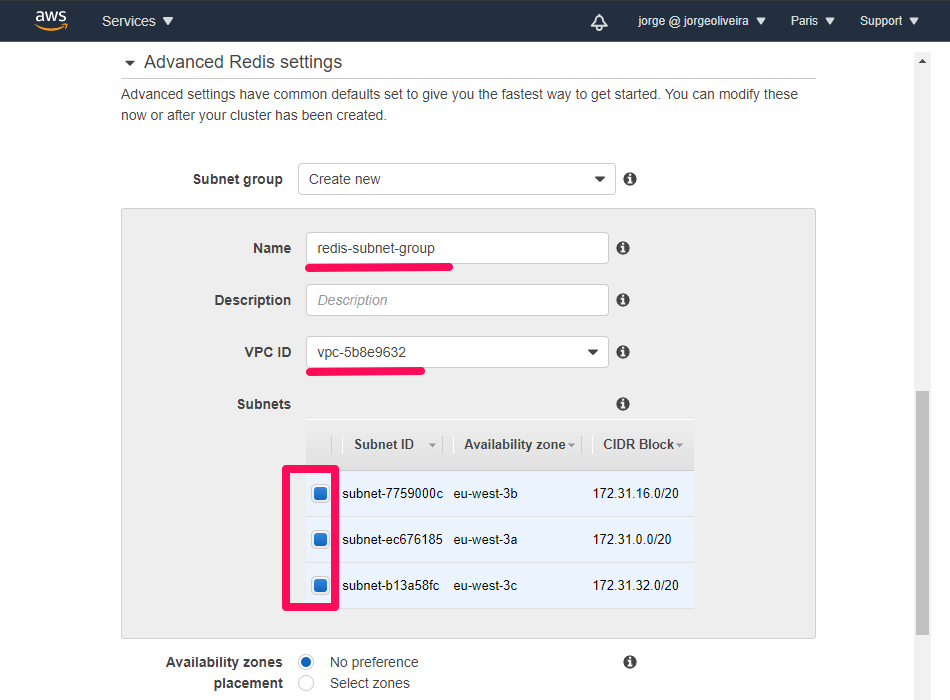Click the Description input field
950x700 pixels.
coord(457,300)
